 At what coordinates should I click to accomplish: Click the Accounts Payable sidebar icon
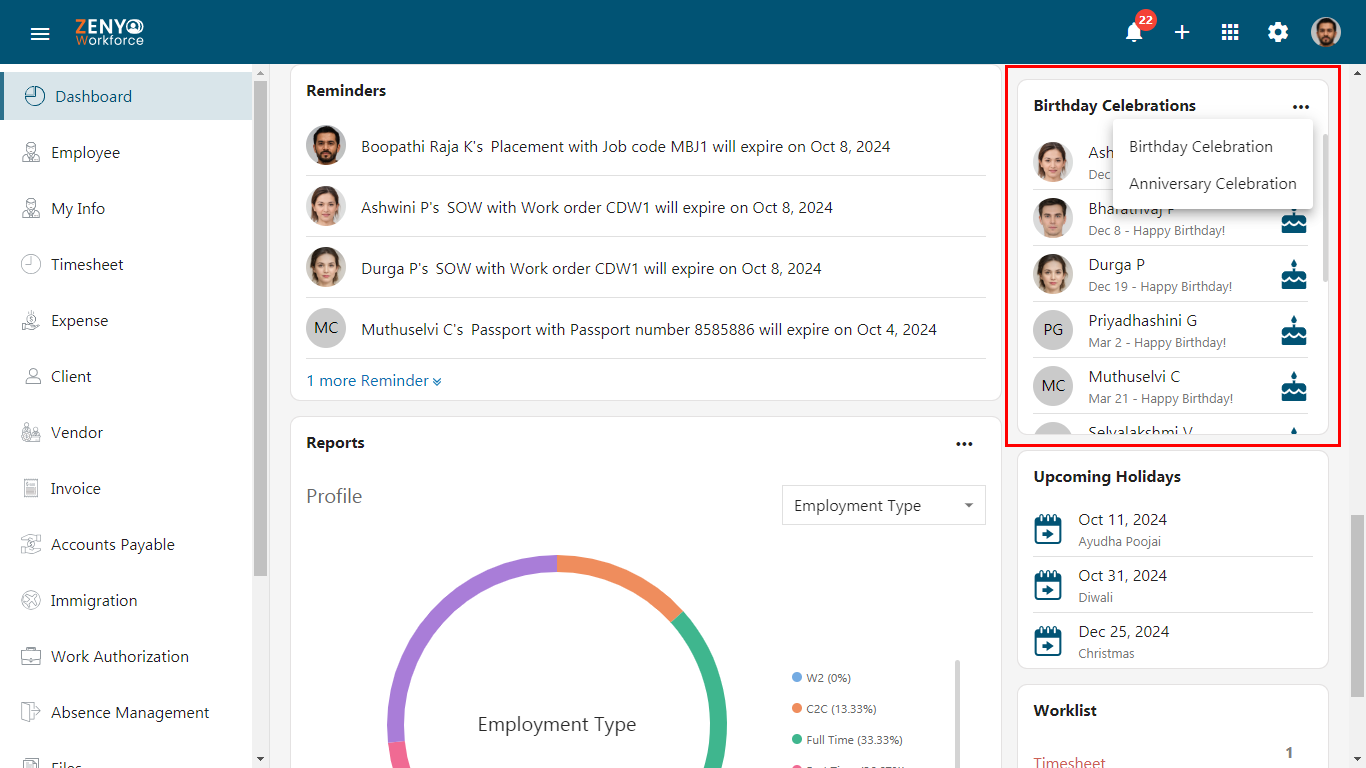tap(31, 544)
